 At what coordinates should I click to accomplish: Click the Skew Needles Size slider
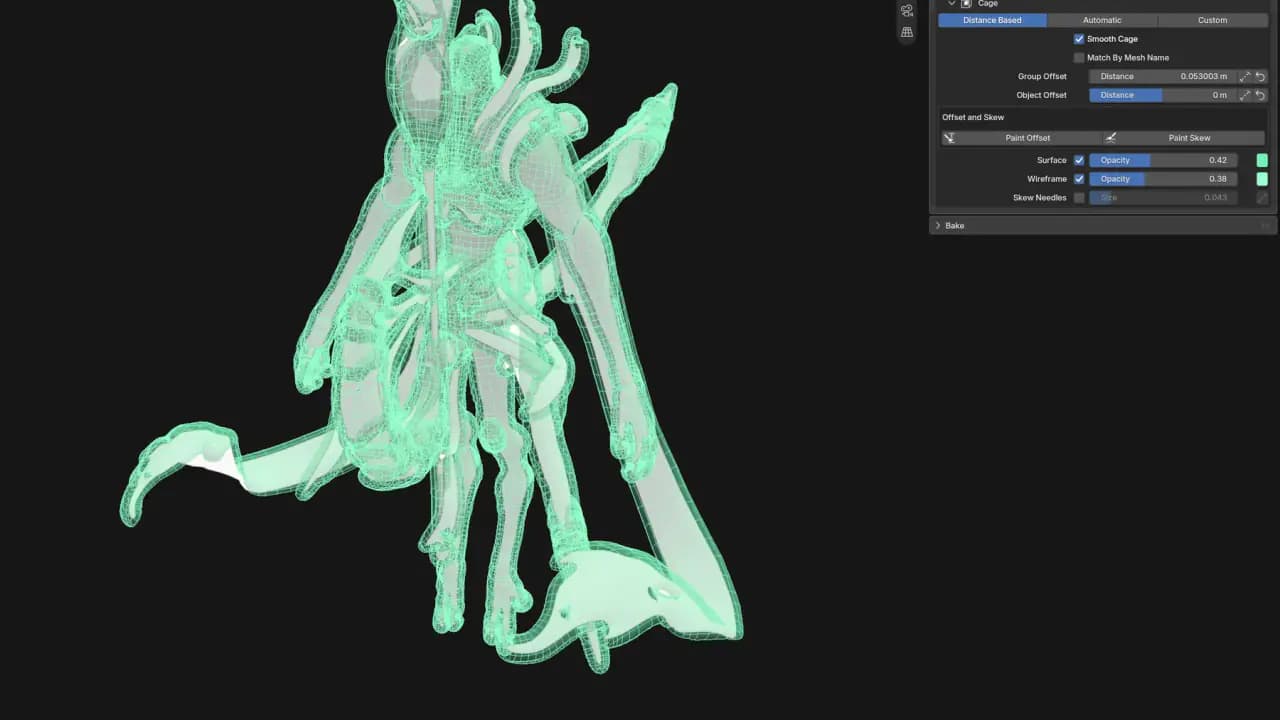coord(1163,198)
